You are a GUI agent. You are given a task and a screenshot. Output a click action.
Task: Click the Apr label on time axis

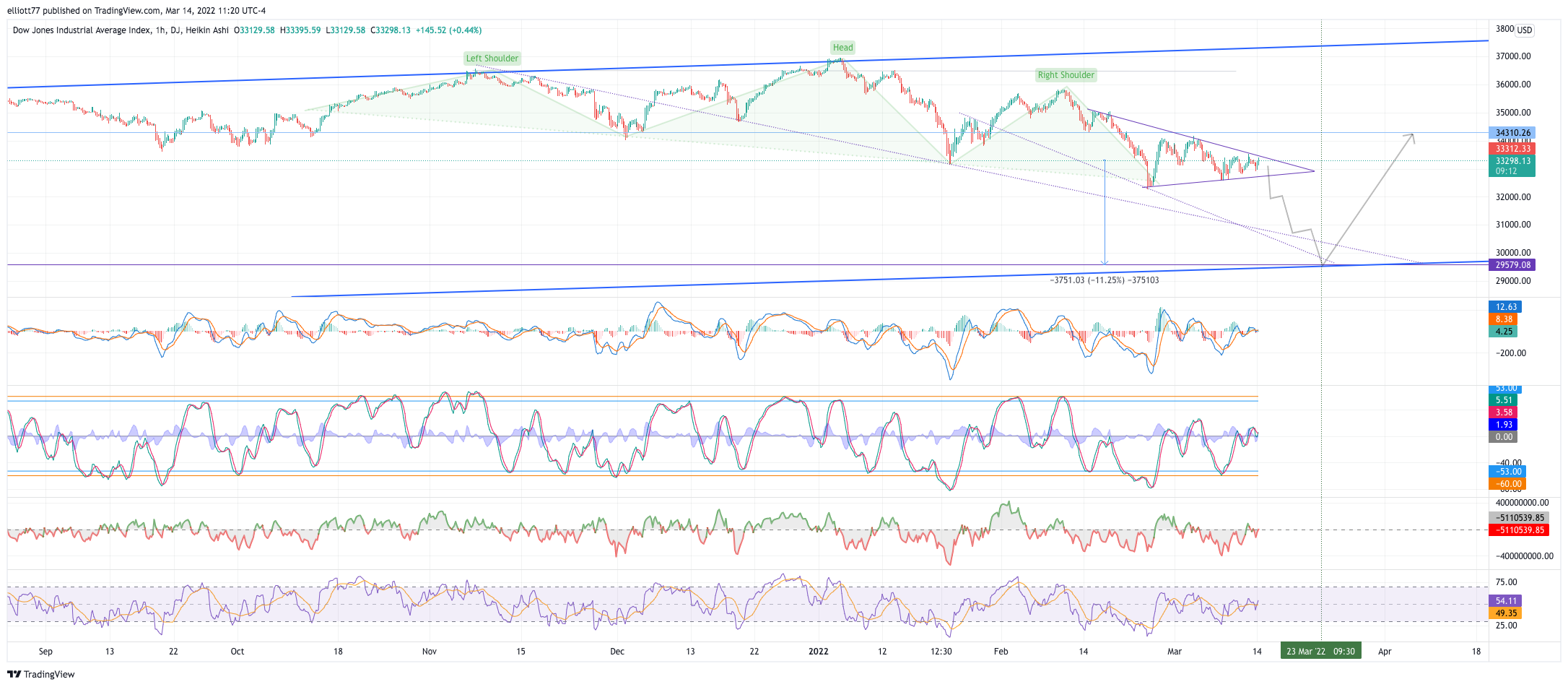[x=1385, y=652]
